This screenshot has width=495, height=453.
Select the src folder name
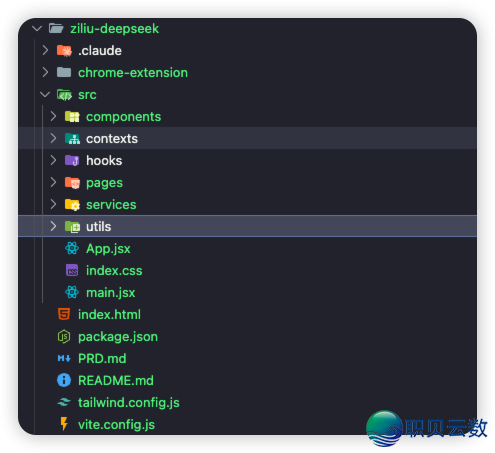pos(87,95)
